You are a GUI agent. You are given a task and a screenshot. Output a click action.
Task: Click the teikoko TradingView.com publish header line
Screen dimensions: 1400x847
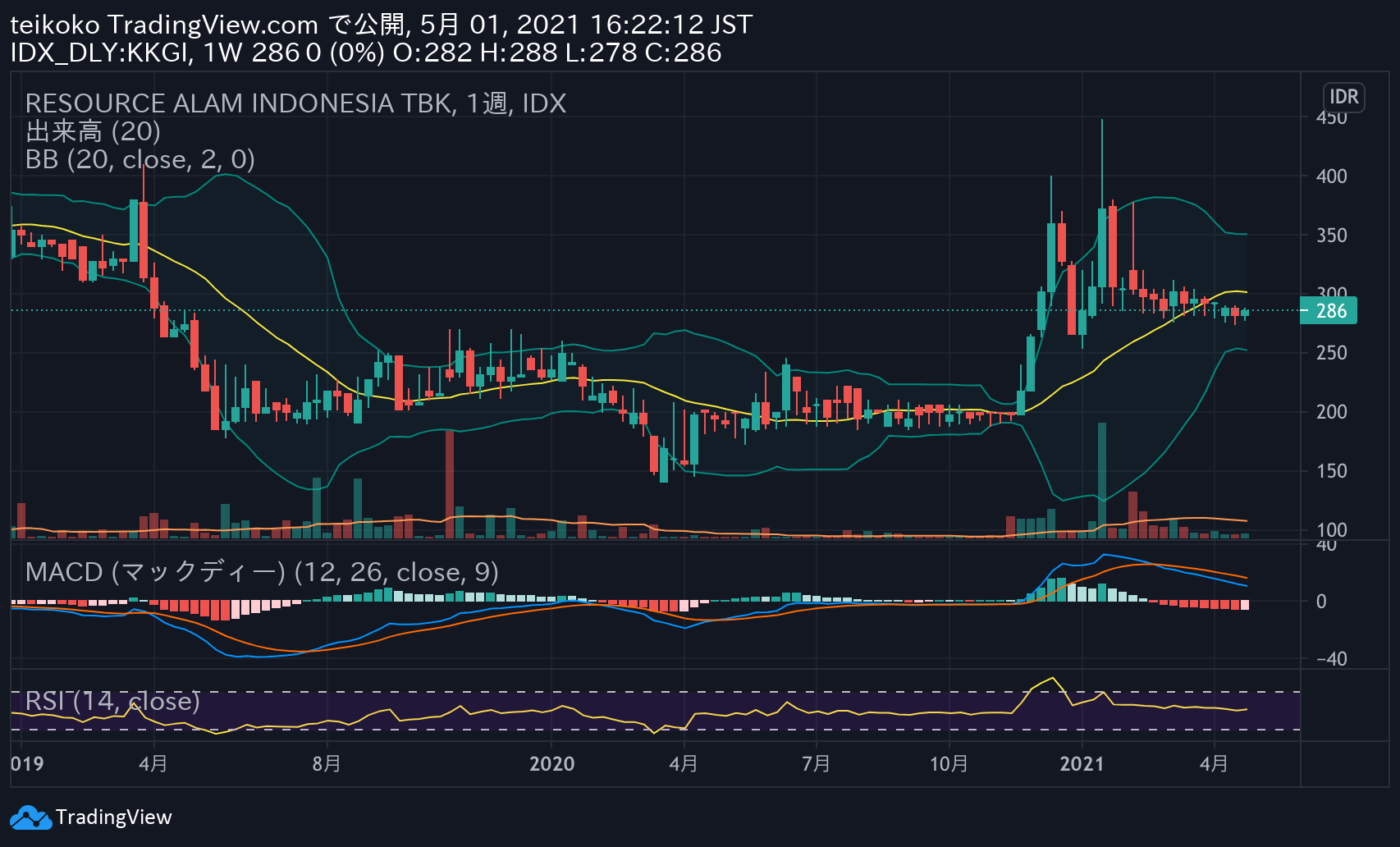pos(381,25)
